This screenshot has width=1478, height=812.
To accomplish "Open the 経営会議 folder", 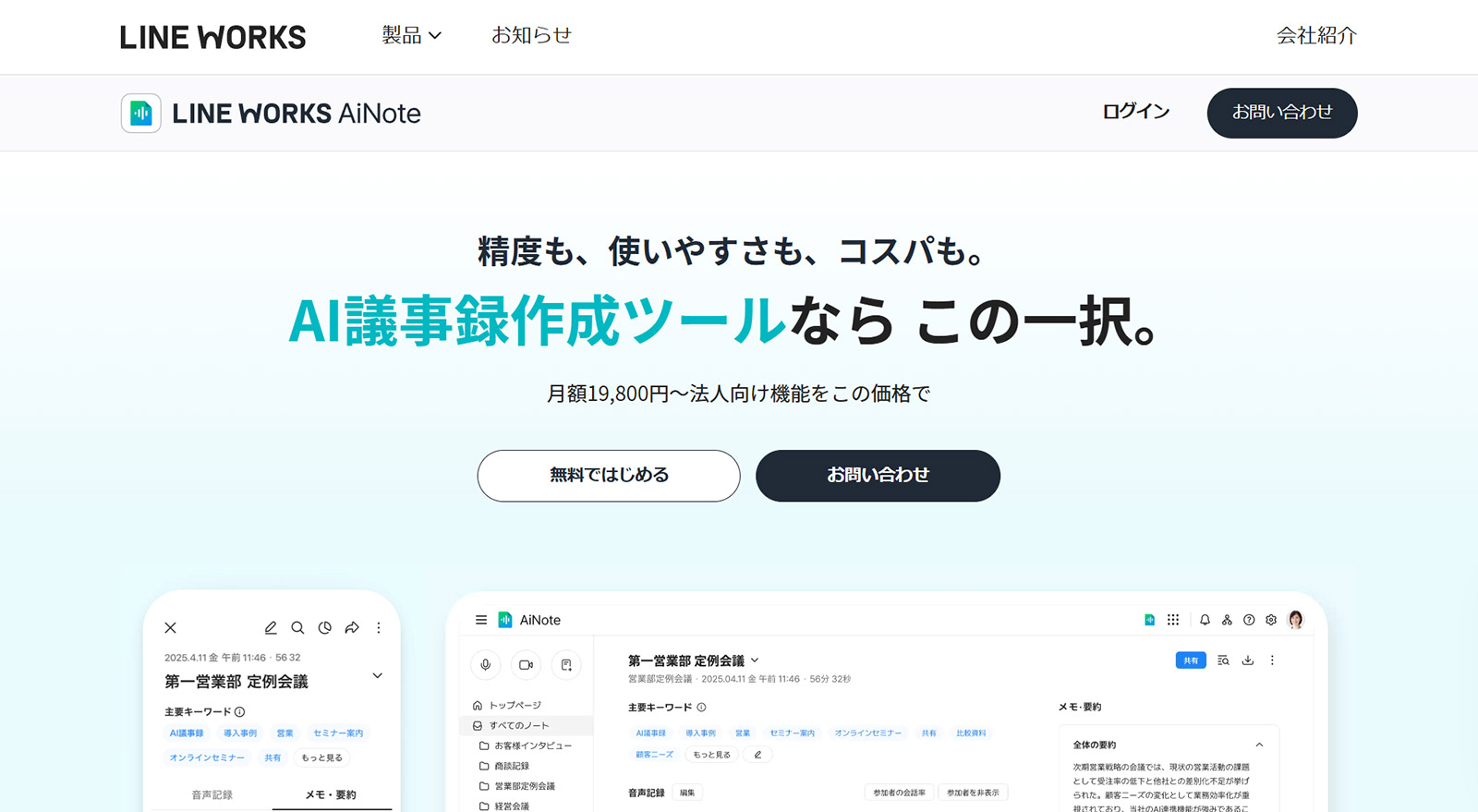I will pos(504,806).
